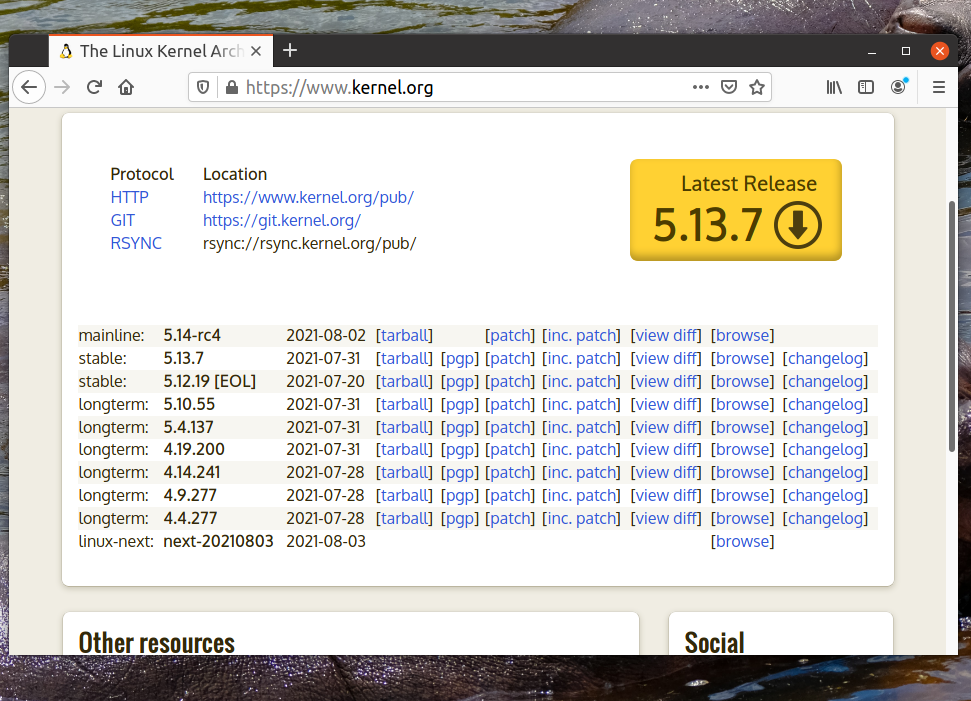
Task: Open pgp signature for stable 5.13.7
Action: click(459, 359)
